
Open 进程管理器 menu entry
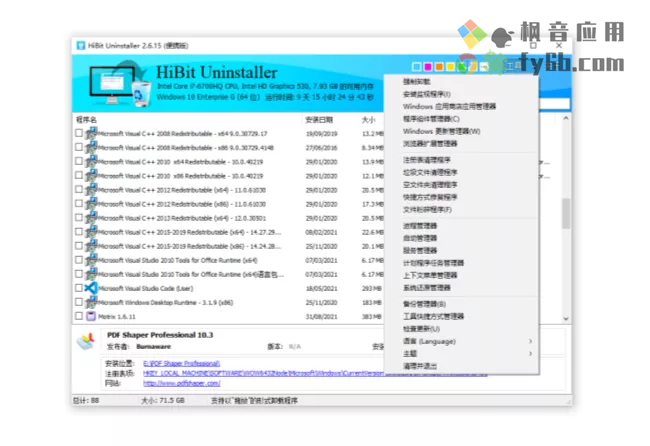[420, 226]
